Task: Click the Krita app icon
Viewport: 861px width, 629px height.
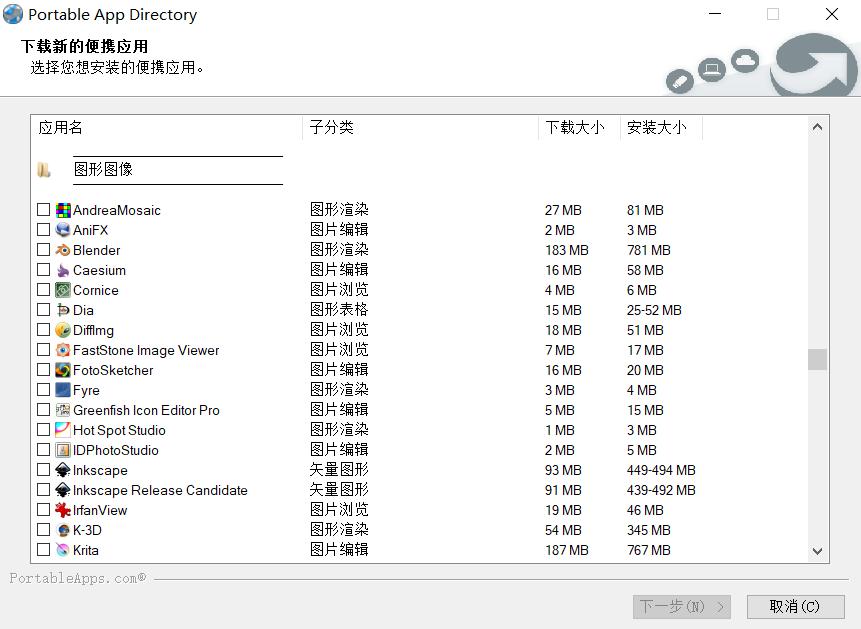Action: (63, 550)
